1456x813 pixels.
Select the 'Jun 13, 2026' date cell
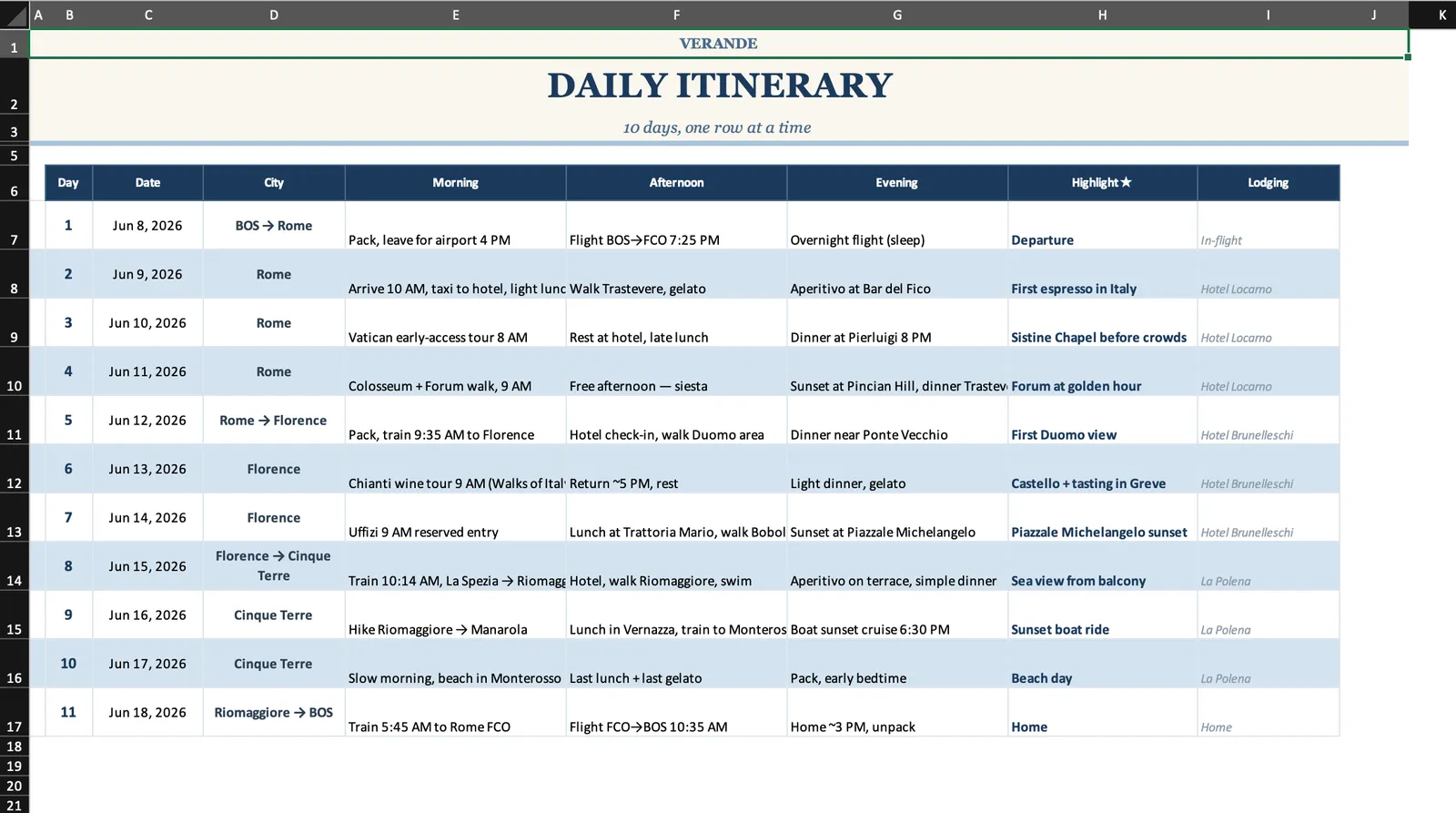point(148,469)
